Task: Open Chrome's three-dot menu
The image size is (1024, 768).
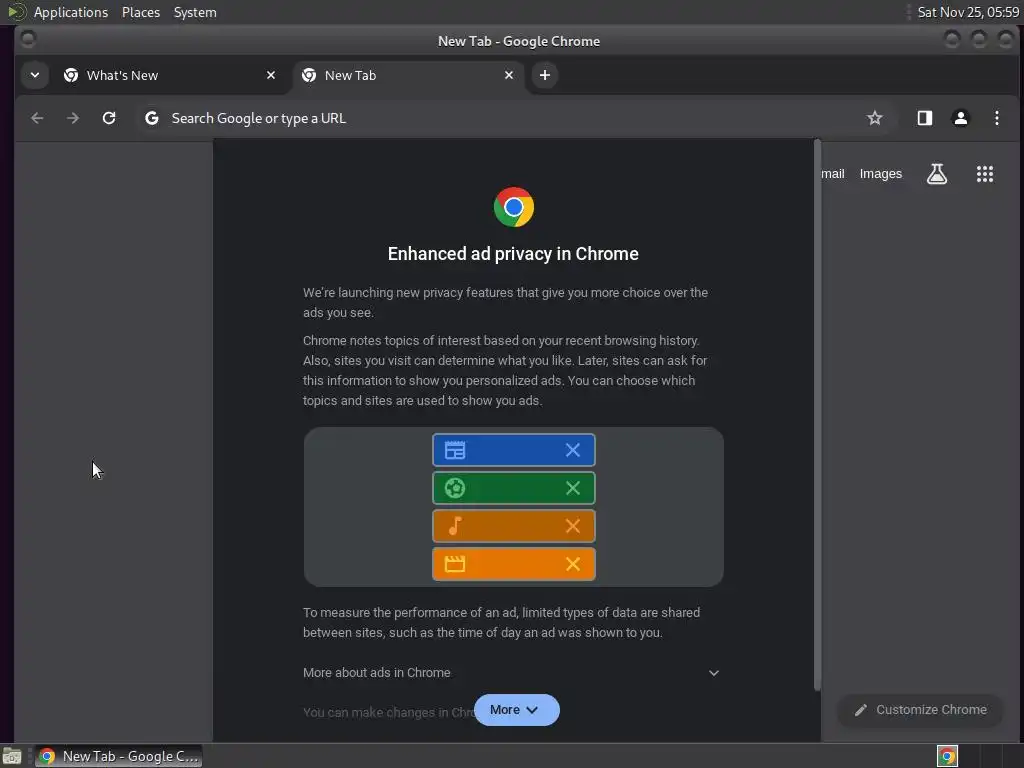Action: coord(997,118)
